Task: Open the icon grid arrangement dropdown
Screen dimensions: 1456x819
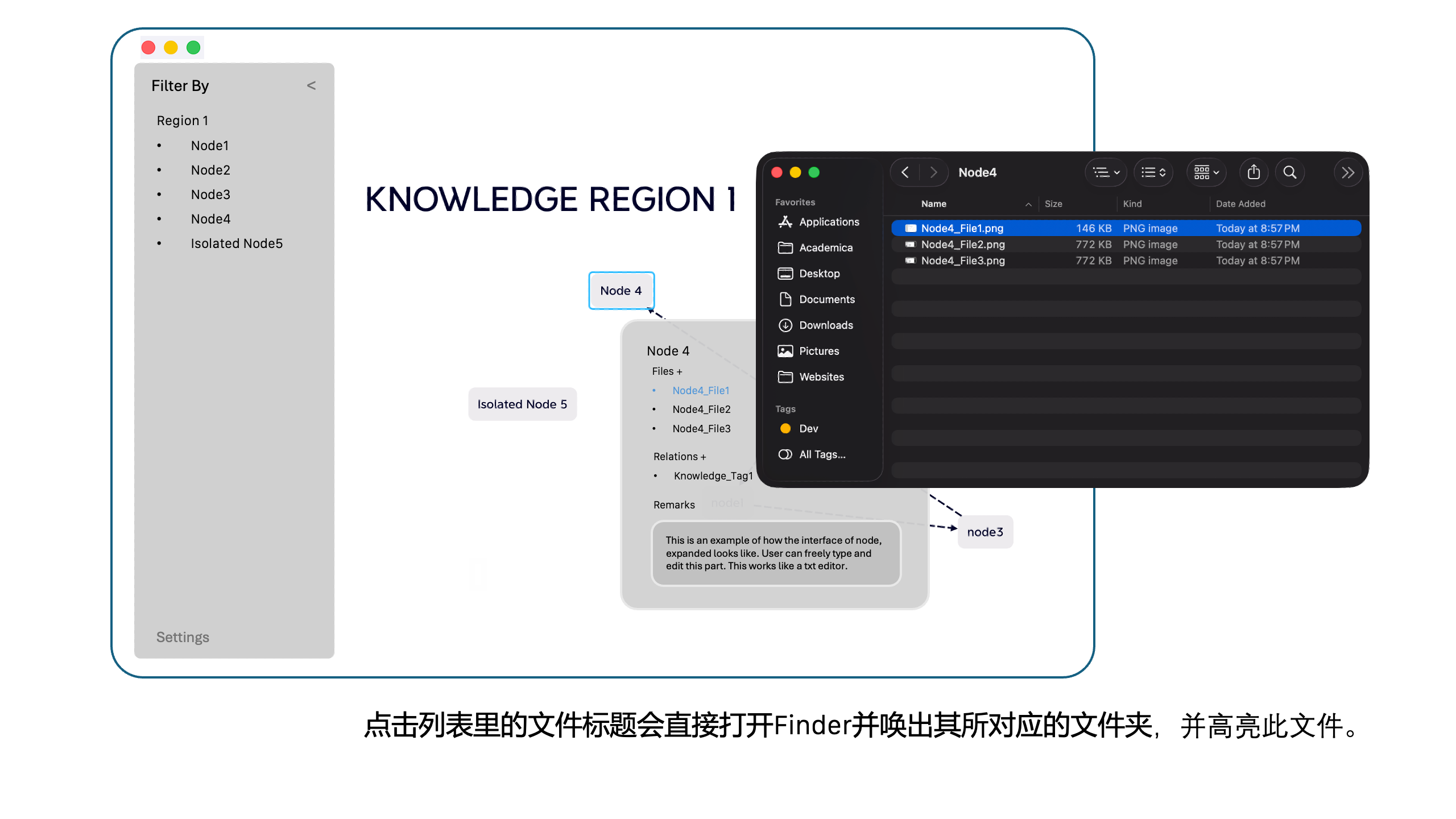Action: pyautogui.click(x=1206, y=172)
